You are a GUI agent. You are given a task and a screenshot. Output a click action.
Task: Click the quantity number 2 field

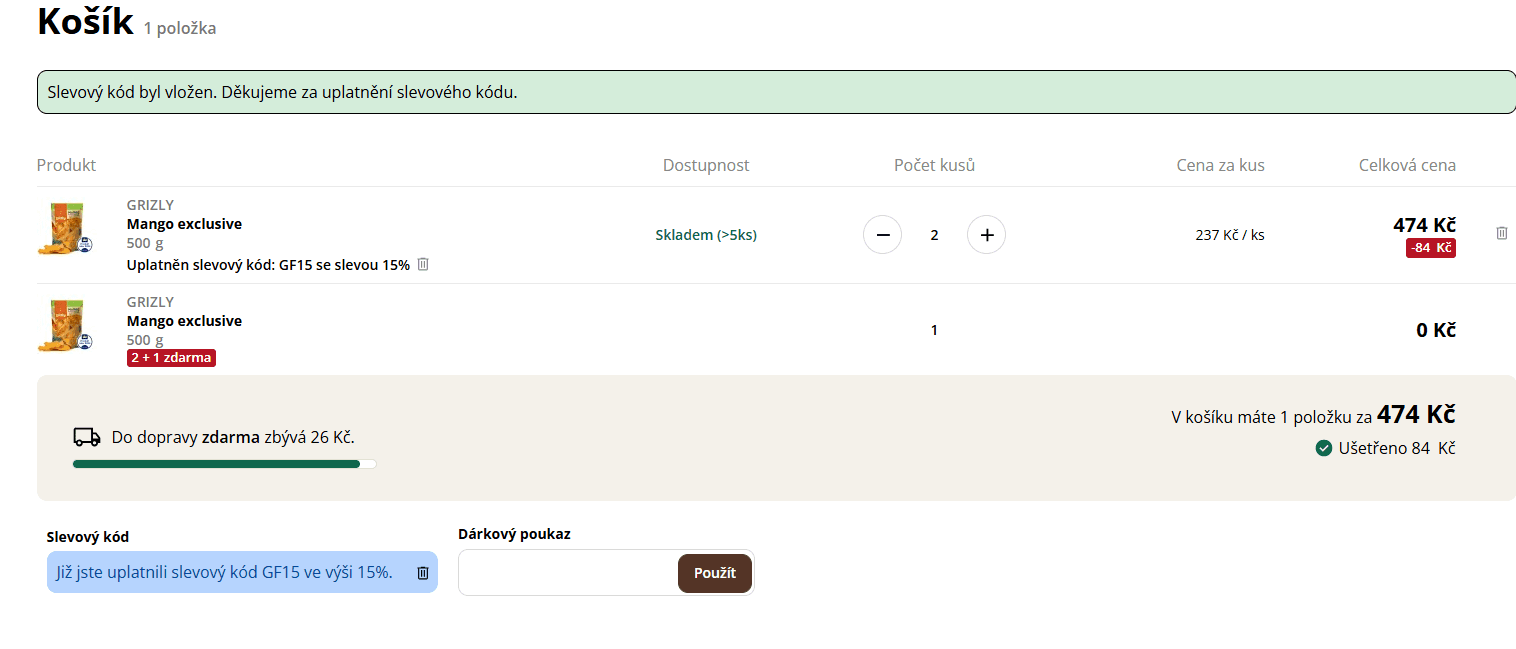934,235
